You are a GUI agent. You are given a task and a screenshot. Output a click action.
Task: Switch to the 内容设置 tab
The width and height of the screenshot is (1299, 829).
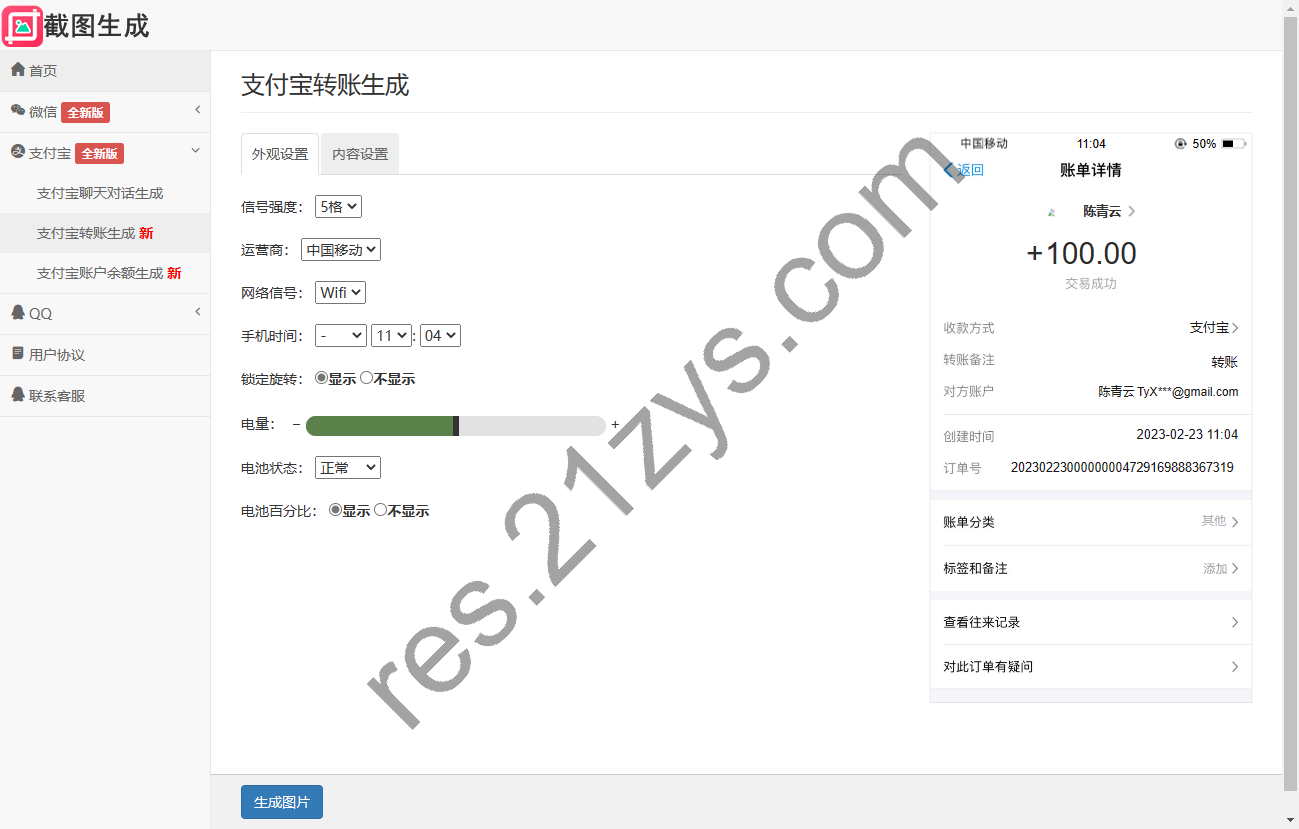[x=360, y=154]
